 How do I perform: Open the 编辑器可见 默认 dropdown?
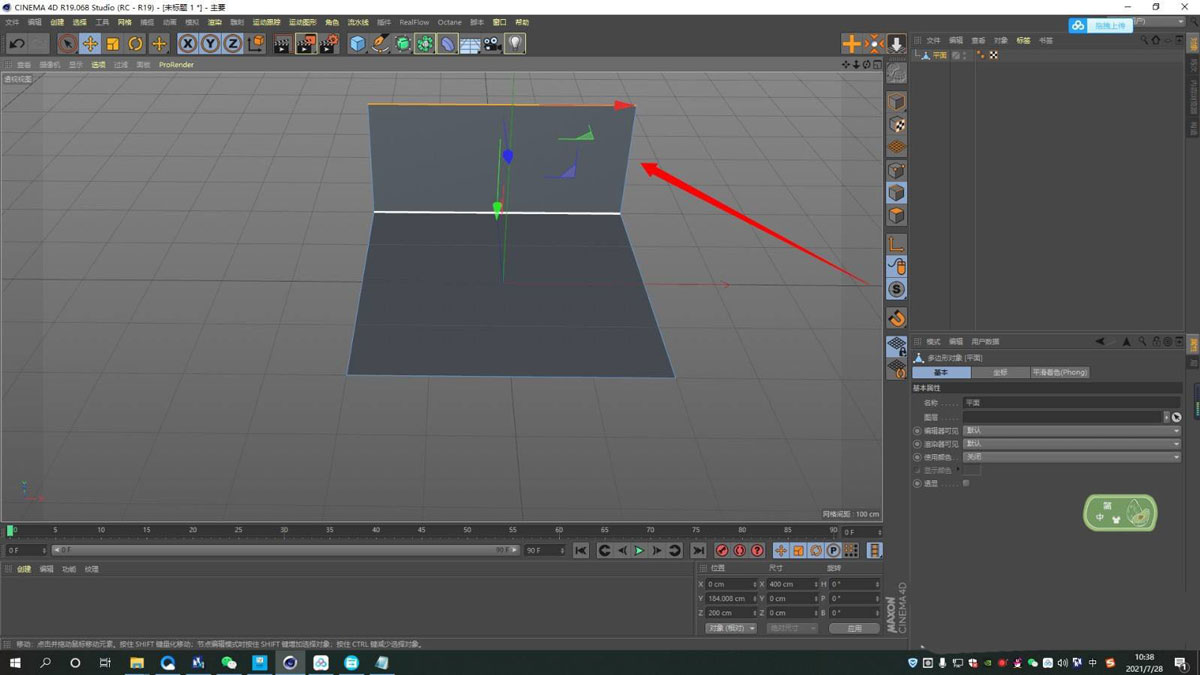coord(1069,429)
